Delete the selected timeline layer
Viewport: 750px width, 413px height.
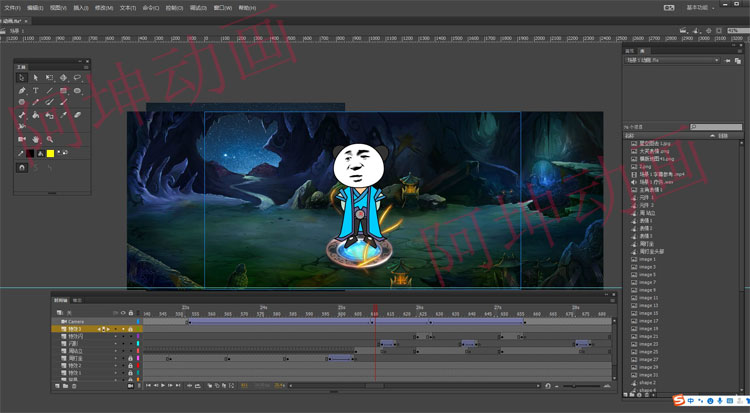tap(74, 386)
